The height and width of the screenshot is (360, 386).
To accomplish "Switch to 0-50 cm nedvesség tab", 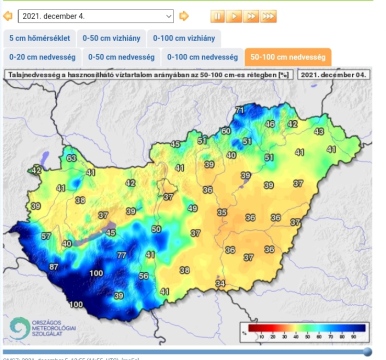I will coord(121,57).
